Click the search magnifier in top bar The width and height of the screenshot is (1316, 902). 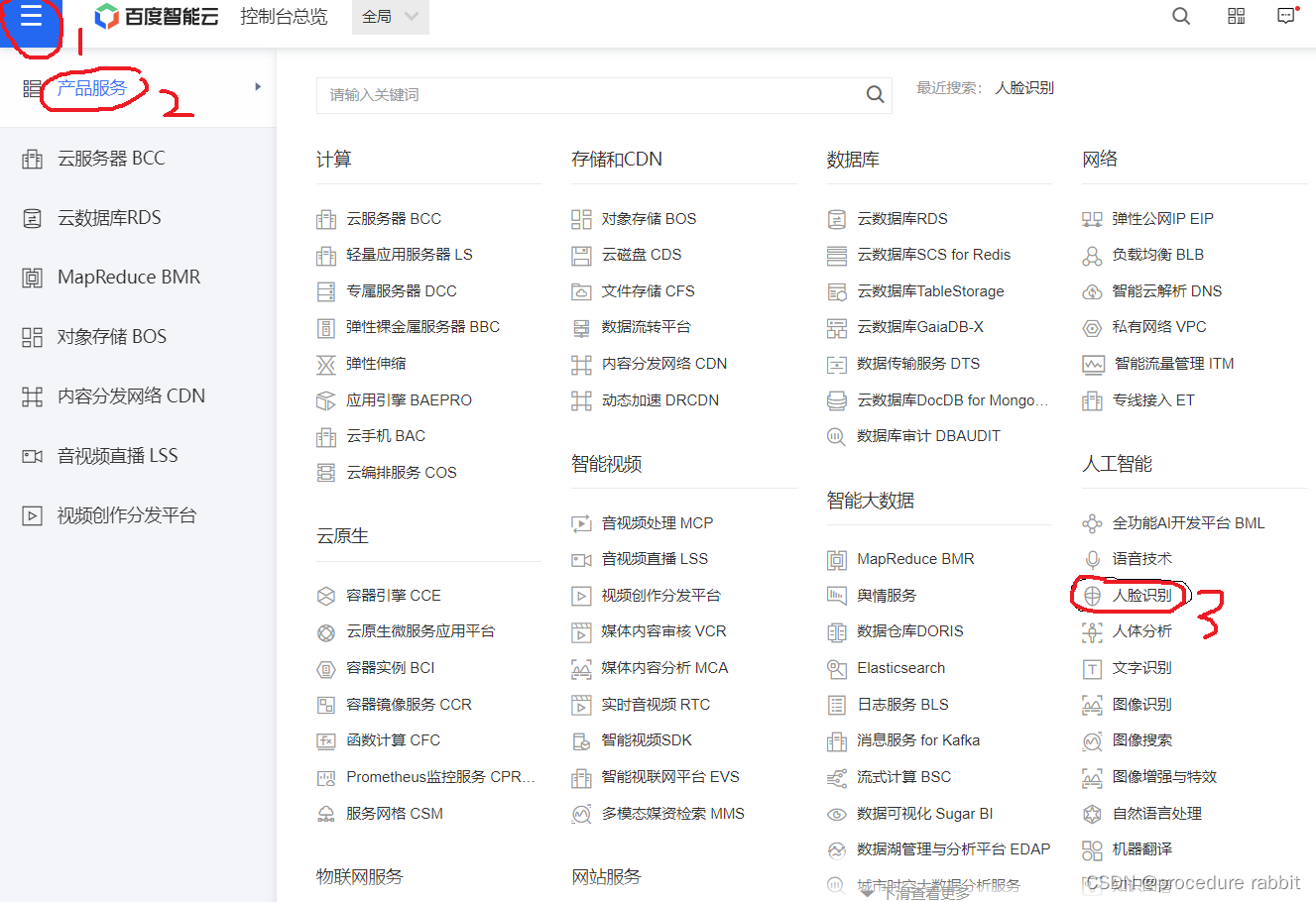[1181, 16]
